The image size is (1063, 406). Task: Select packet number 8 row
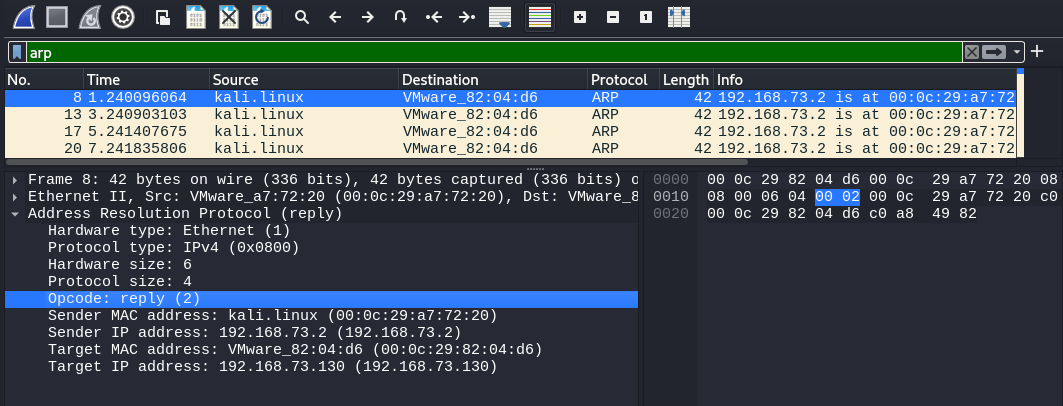(x=510, y=98)
